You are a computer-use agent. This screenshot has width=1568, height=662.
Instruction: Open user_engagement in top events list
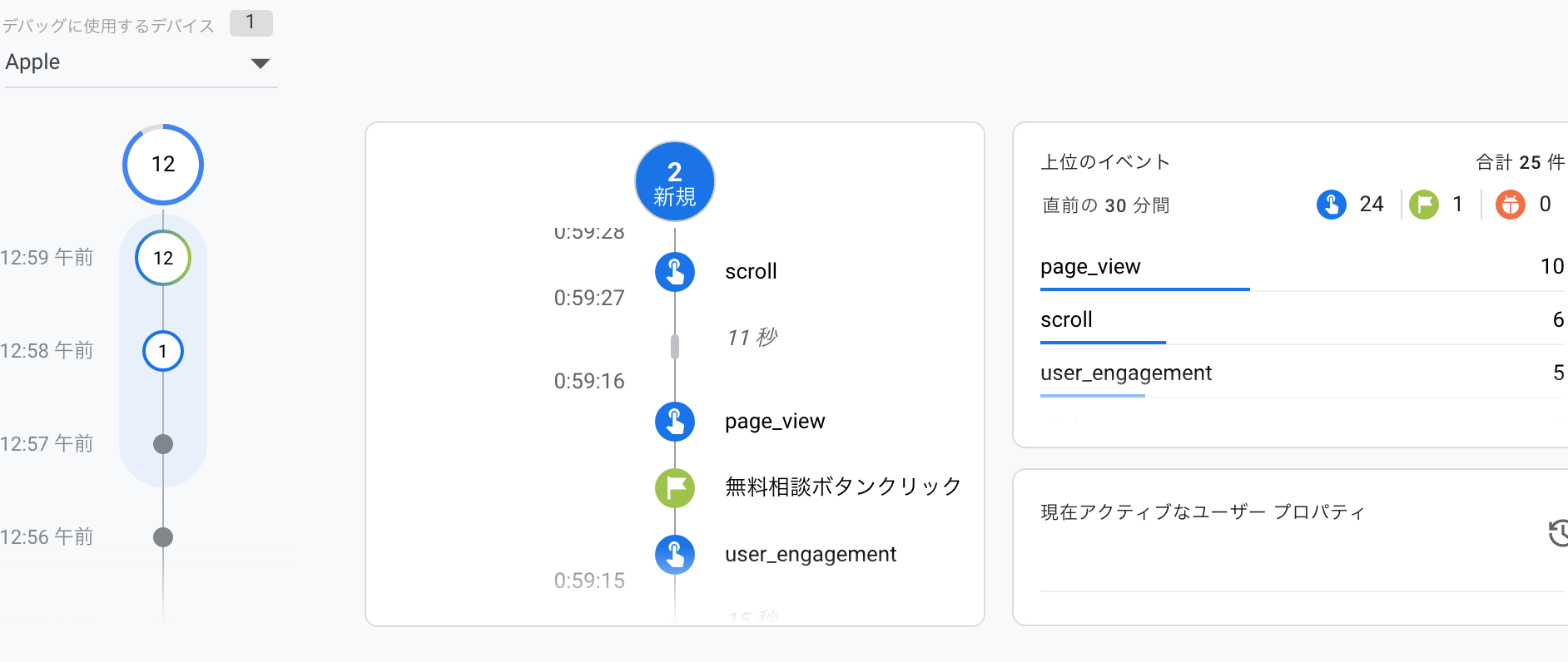[x=1125, y=373]
